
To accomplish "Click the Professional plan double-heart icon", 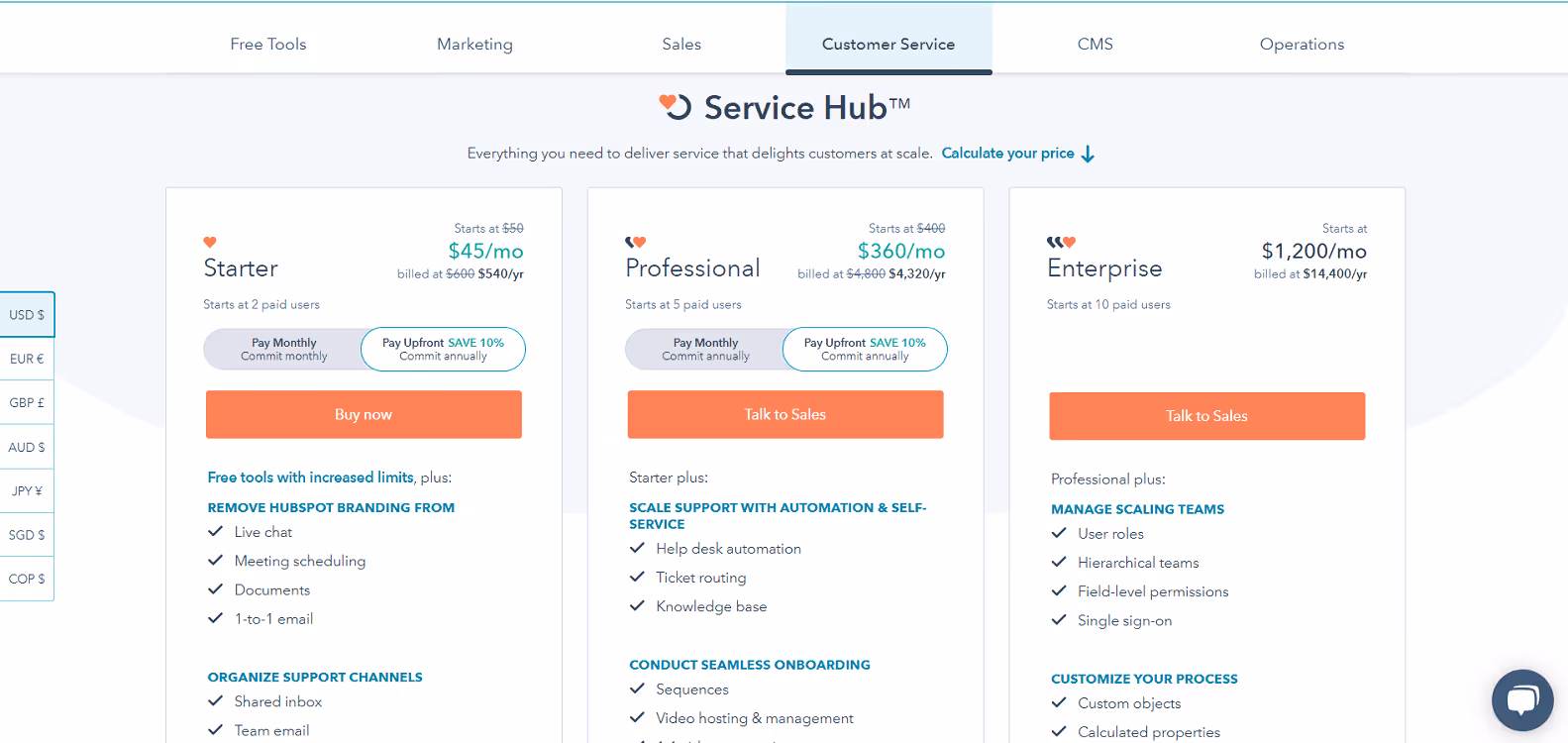I will click(x=636, y=242).
